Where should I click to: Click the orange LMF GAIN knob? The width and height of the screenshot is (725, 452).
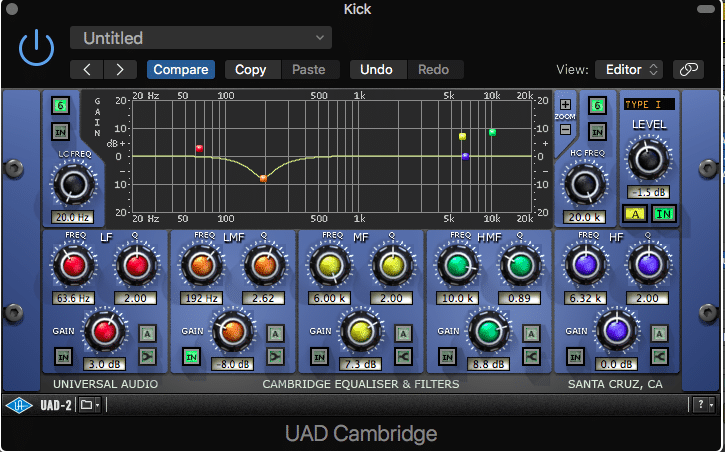pos(233,331)
